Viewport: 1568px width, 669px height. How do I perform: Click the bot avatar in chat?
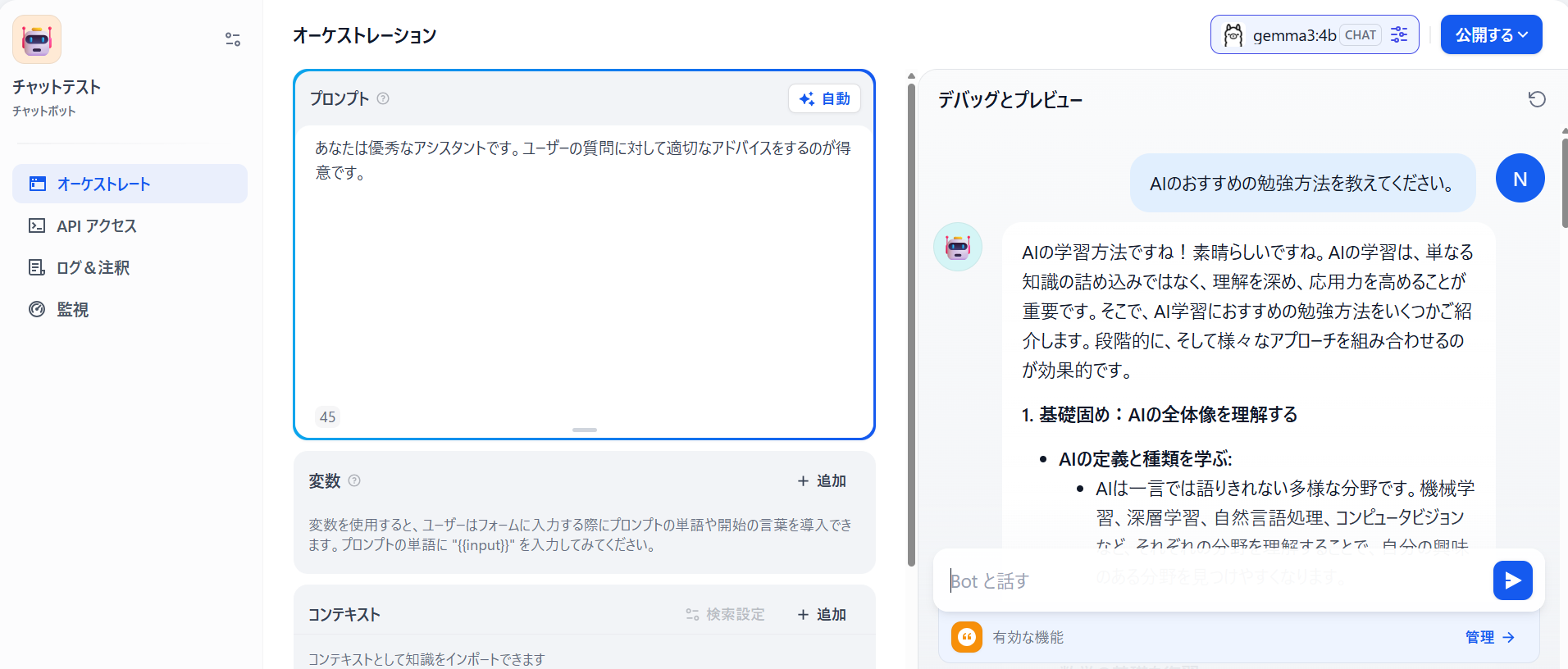pyautogui.click(x=958, y=247)
